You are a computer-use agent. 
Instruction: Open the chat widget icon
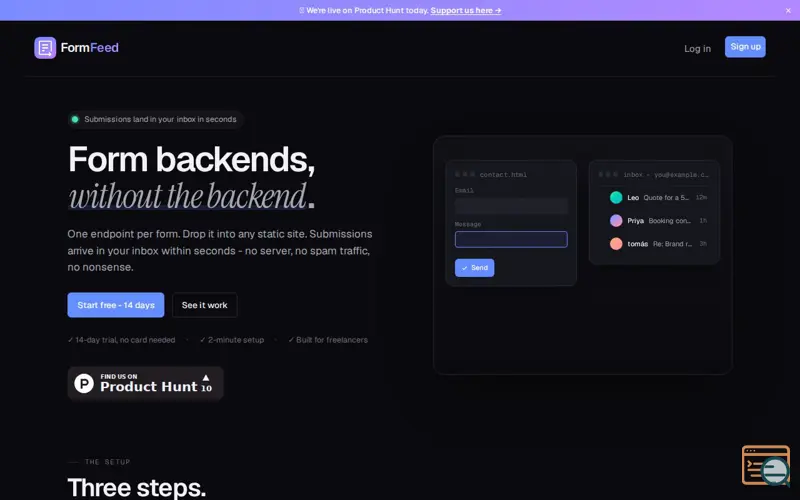766,466
